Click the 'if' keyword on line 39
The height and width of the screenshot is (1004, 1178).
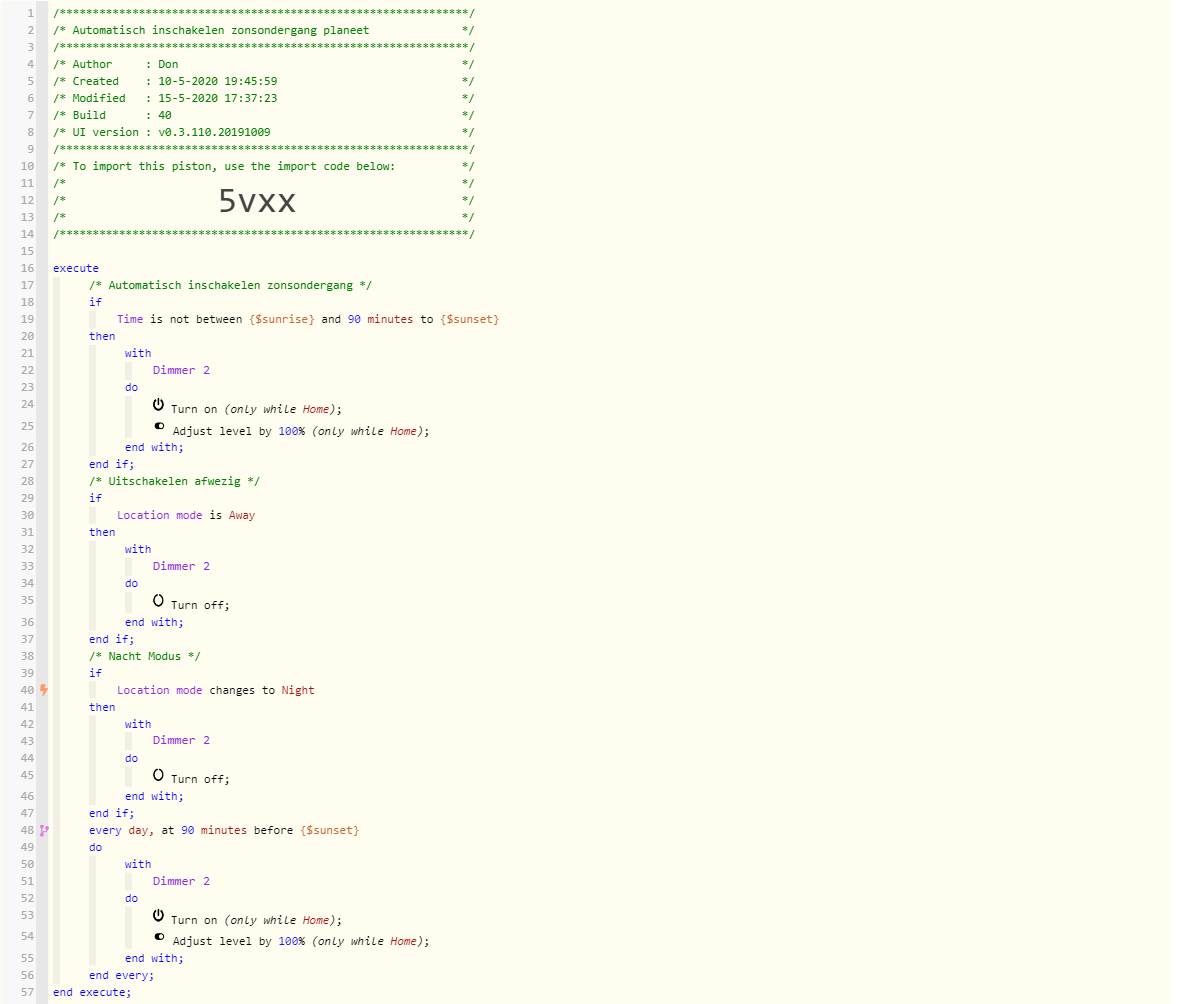point(95,673)
